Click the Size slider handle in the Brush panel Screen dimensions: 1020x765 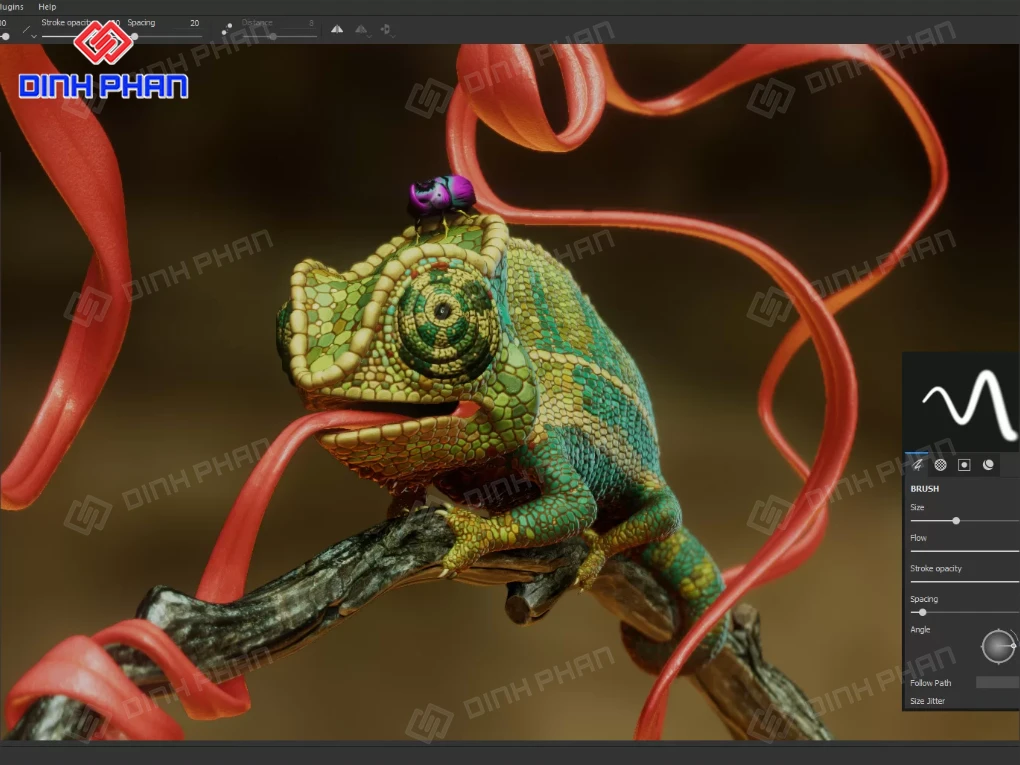point(956,520)
